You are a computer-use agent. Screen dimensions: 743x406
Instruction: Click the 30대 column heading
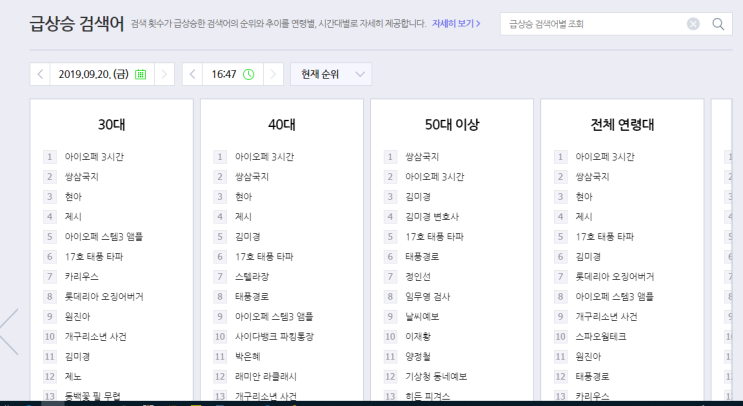point(112,125)
